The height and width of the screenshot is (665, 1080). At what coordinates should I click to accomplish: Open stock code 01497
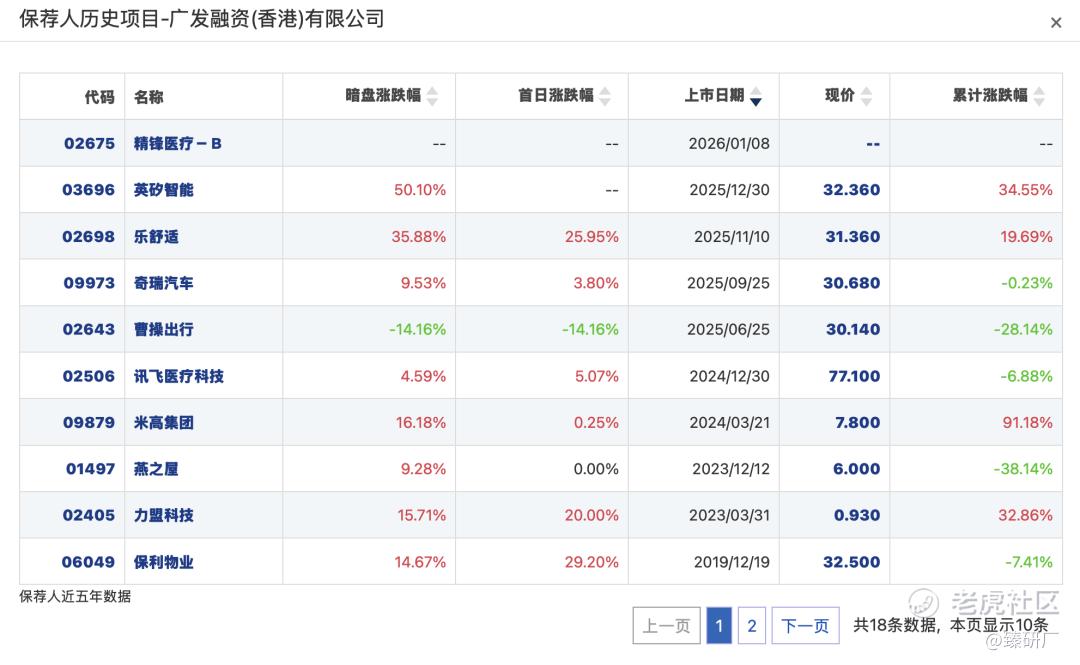pos(91,469)
